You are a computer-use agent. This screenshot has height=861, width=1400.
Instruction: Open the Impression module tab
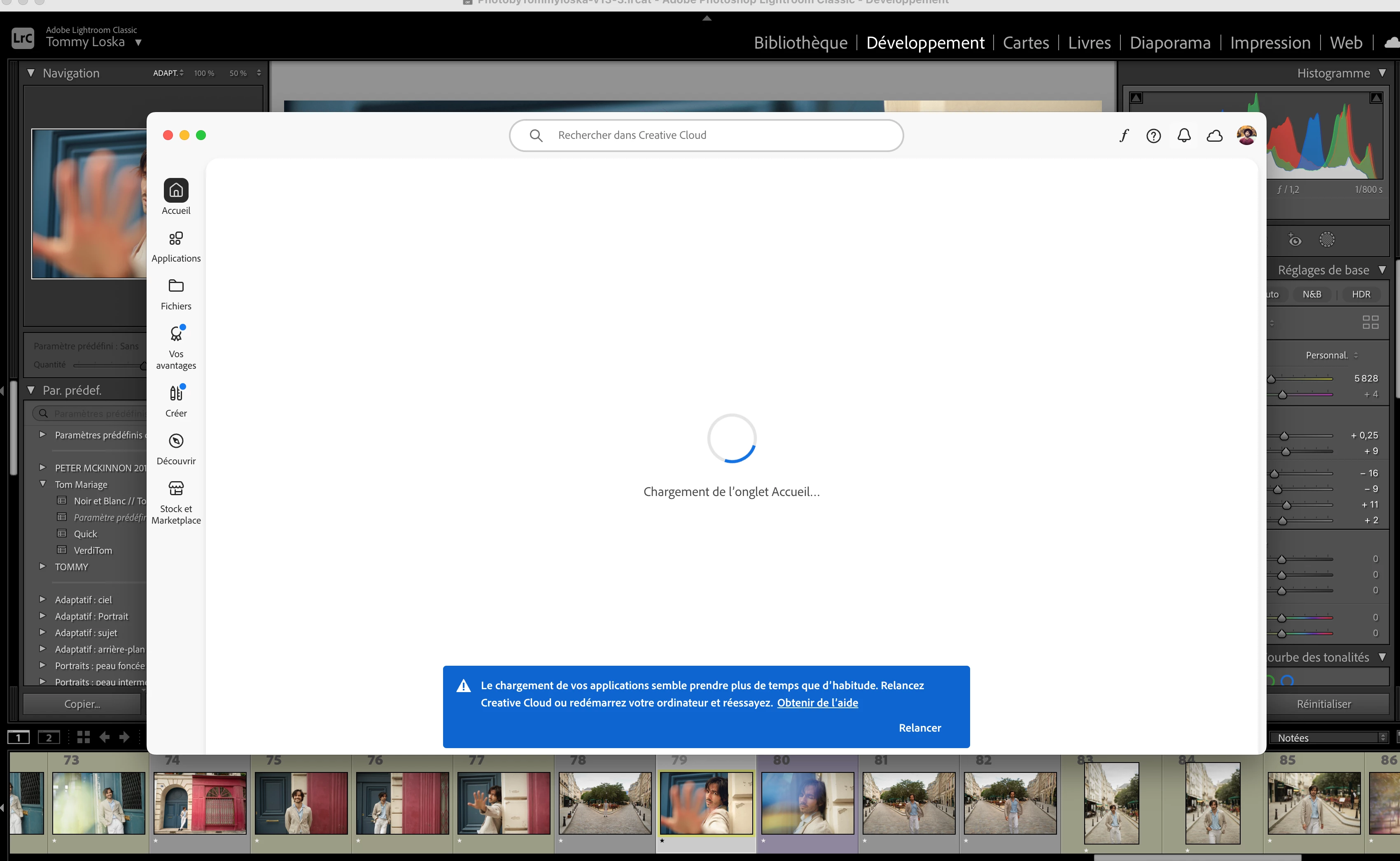[x=1269, y=43]
